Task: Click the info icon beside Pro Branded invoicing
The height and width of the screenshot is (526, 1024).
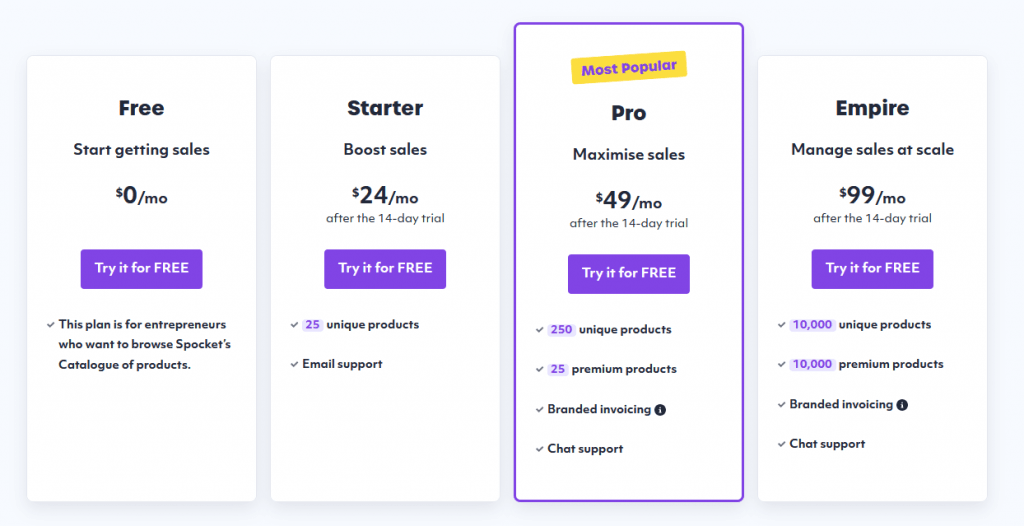Action: 660,410
